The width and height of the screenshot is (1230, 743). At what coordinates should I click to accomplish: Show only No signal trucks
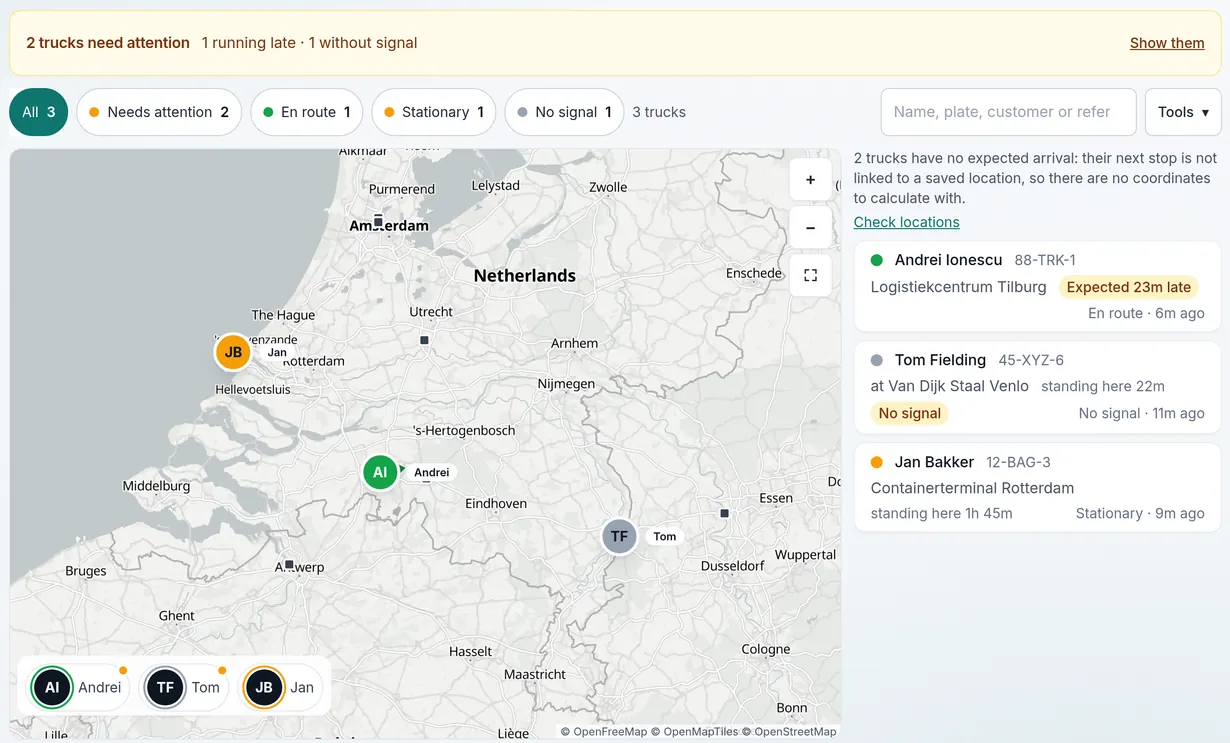[x=564, y=112]
